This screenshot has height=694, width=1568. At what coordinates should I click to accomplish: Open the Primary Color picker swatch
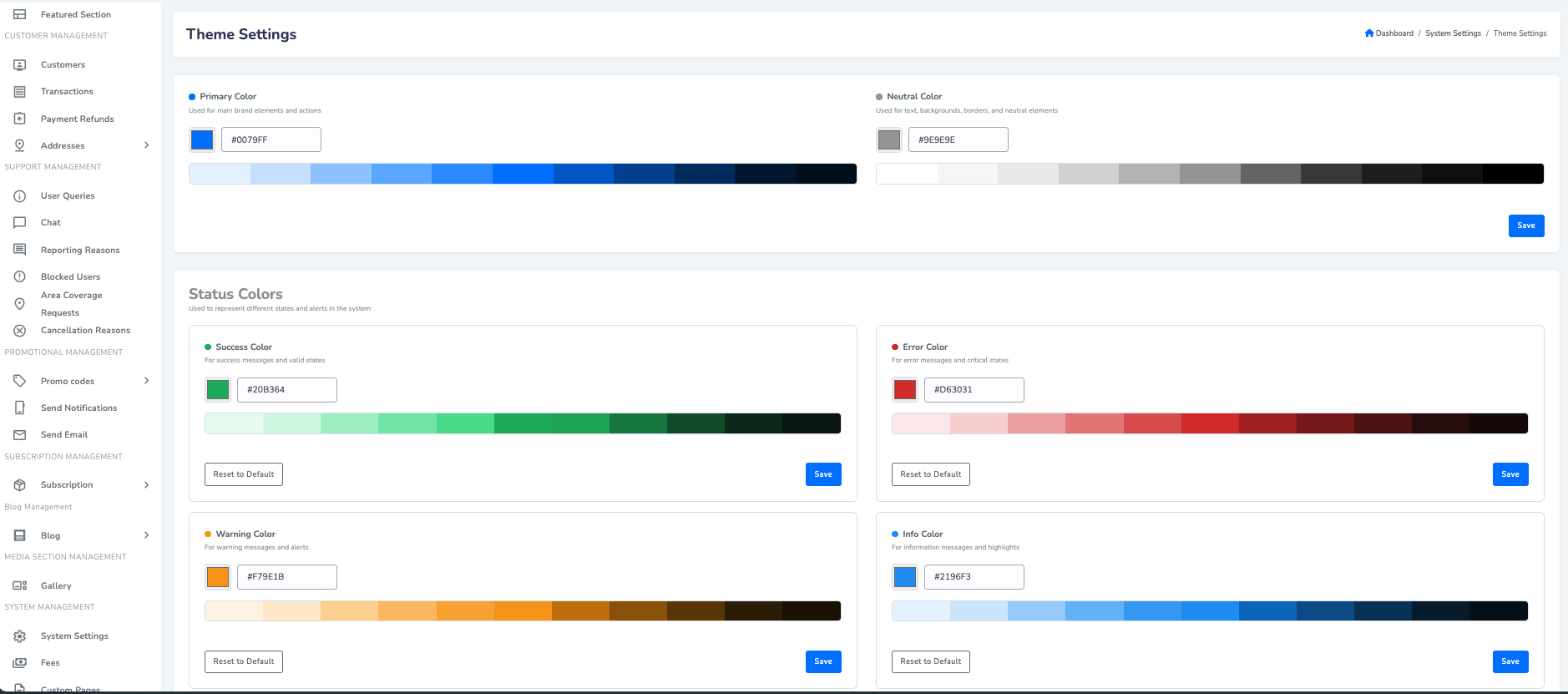(x=202, y=139)
